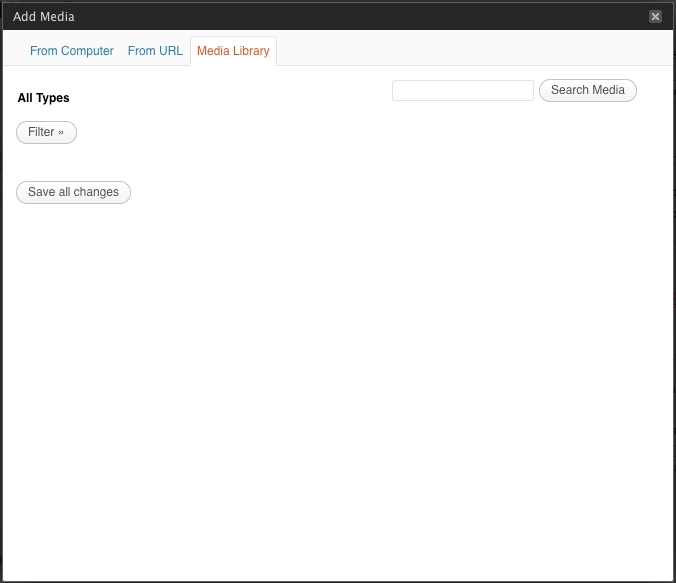Click the Search Media button
Viewport: 676px width, 583px height.
588,90
